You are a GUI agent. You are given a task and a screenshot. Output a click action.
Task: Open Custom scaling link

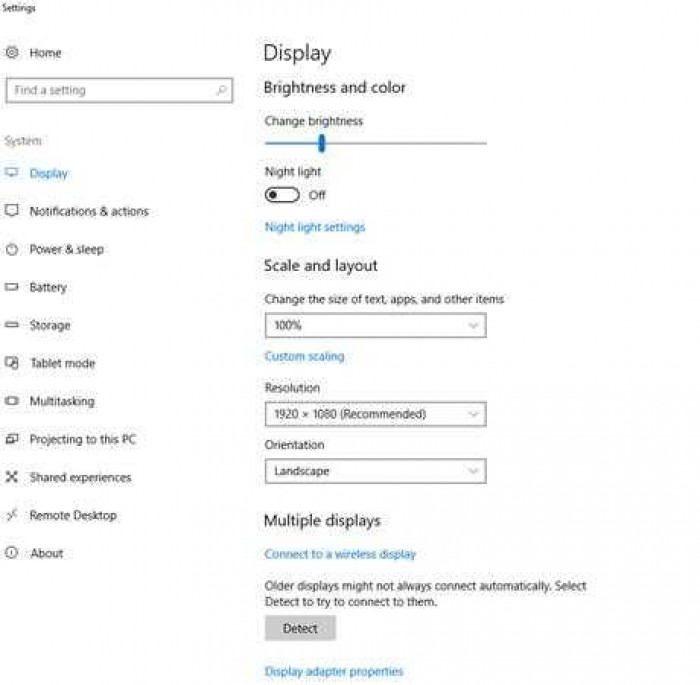(304, 356)
